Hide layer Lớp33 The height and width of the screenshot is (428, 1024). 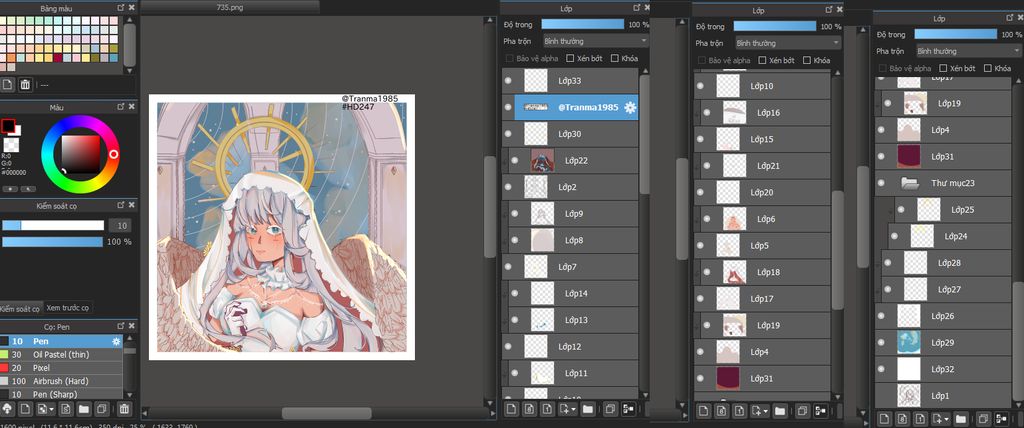click(507, 81)
